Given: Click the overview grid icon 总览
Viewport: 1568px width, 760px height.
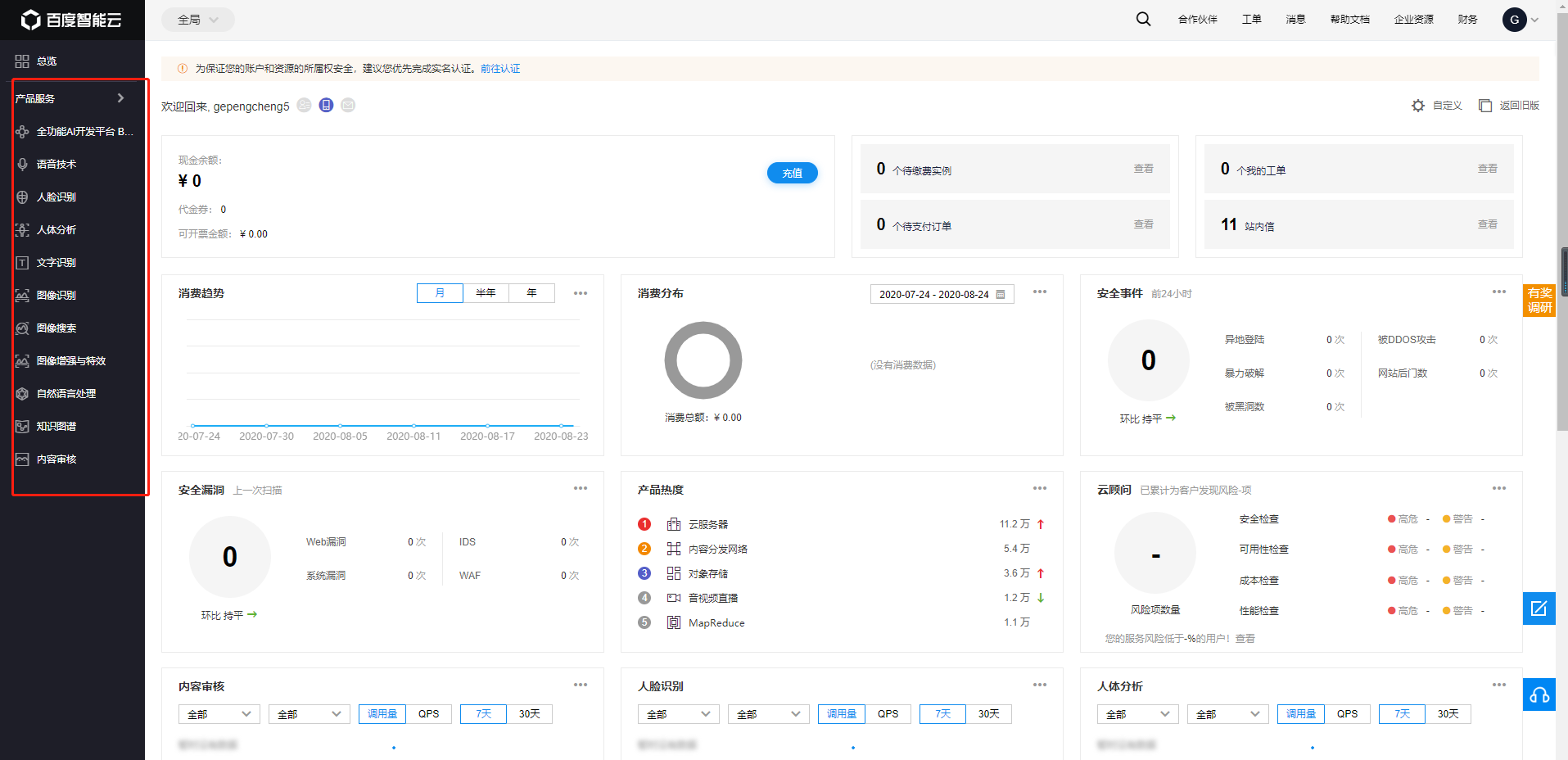Looking at the screenshot, I should [22, 61].
